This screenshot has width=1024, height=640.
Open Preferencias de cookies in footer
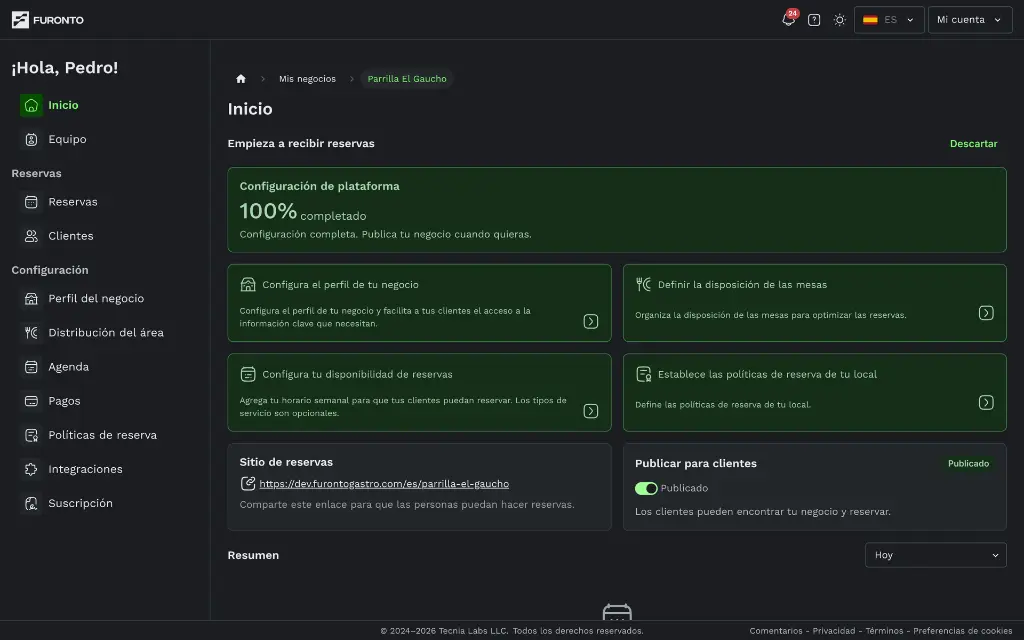pos(963,631)
